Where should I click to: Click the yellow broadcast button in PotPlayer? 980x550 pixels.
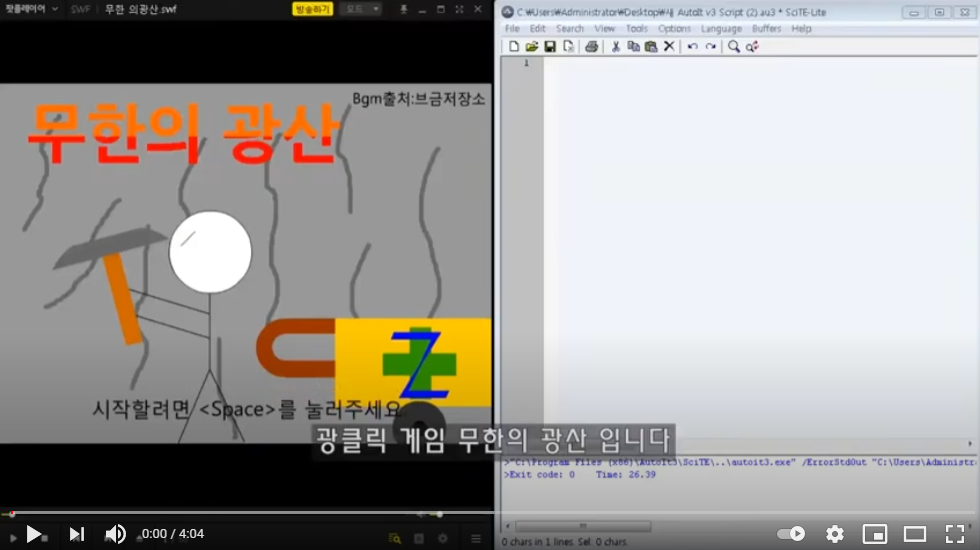pos(312,9)
